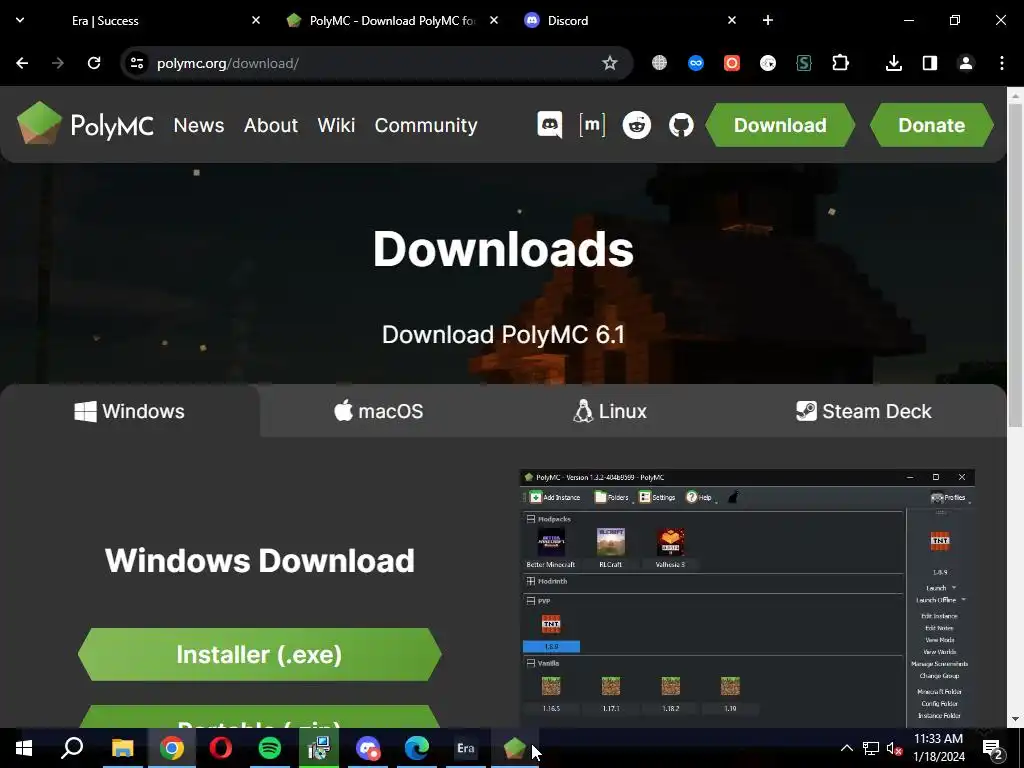
Task: Click the muted volume tray icon
Action: 894,748
